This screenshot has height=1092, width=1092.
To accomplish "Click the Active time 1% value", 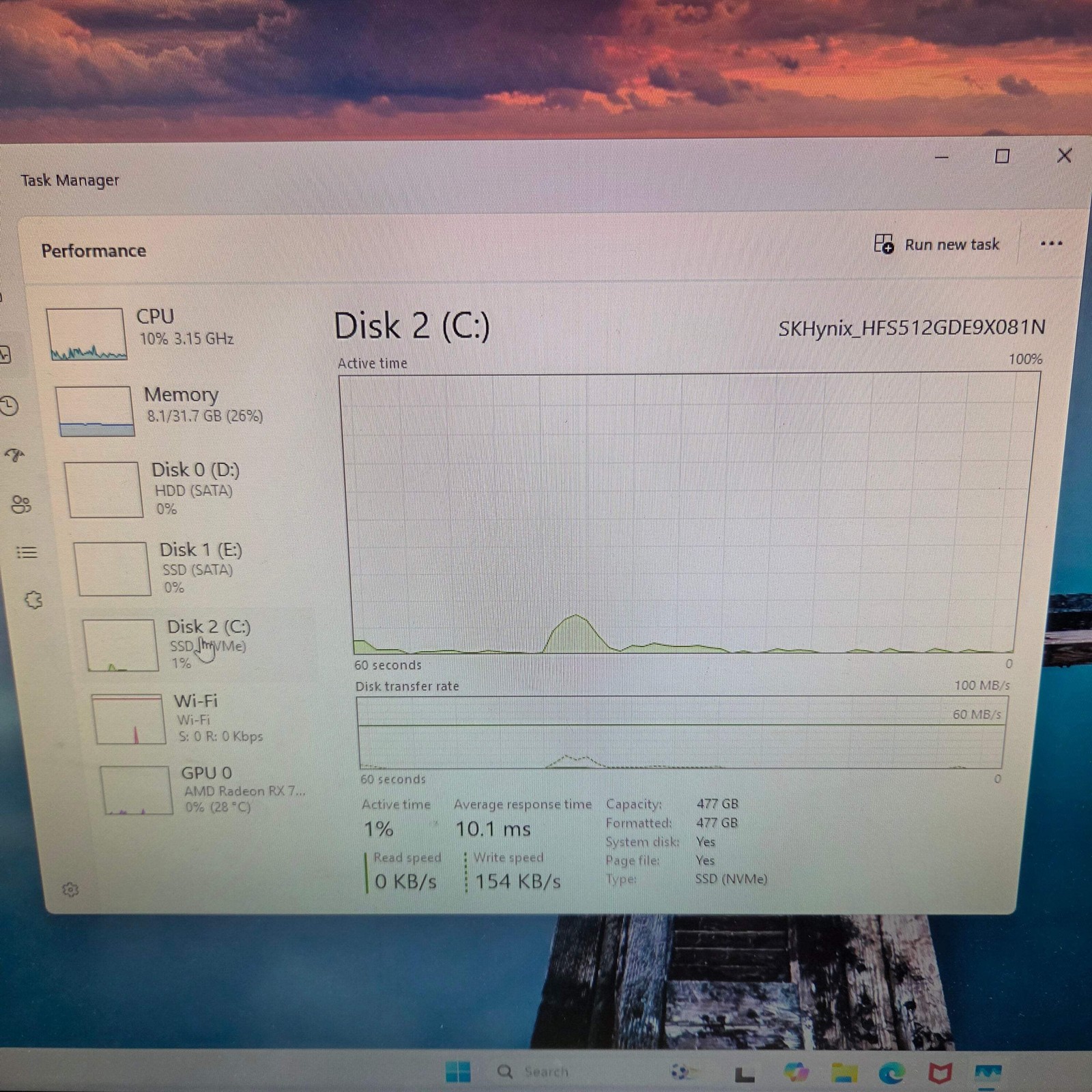I will pyautogui.click(x=378, y=829).
